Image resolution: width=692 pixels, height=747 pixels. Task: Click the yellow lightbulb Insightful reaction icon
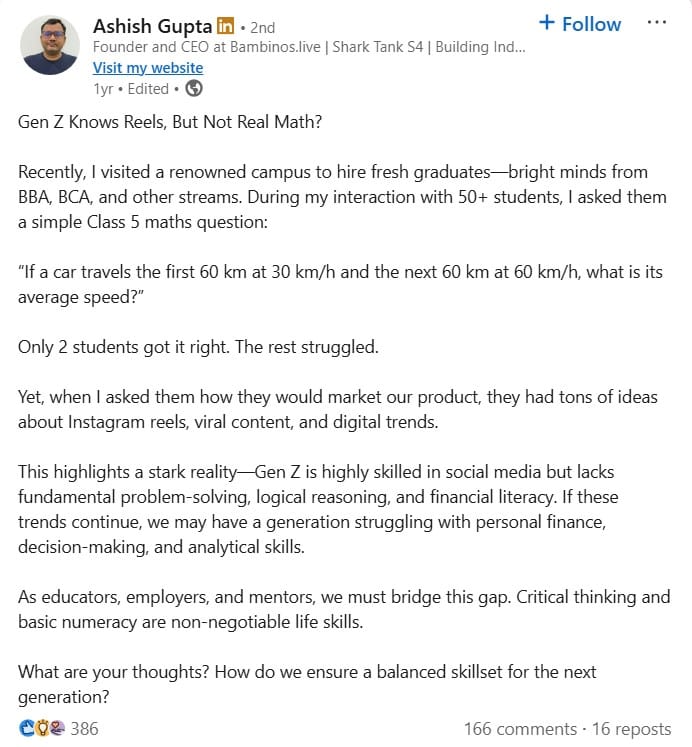tap(41, 728)
